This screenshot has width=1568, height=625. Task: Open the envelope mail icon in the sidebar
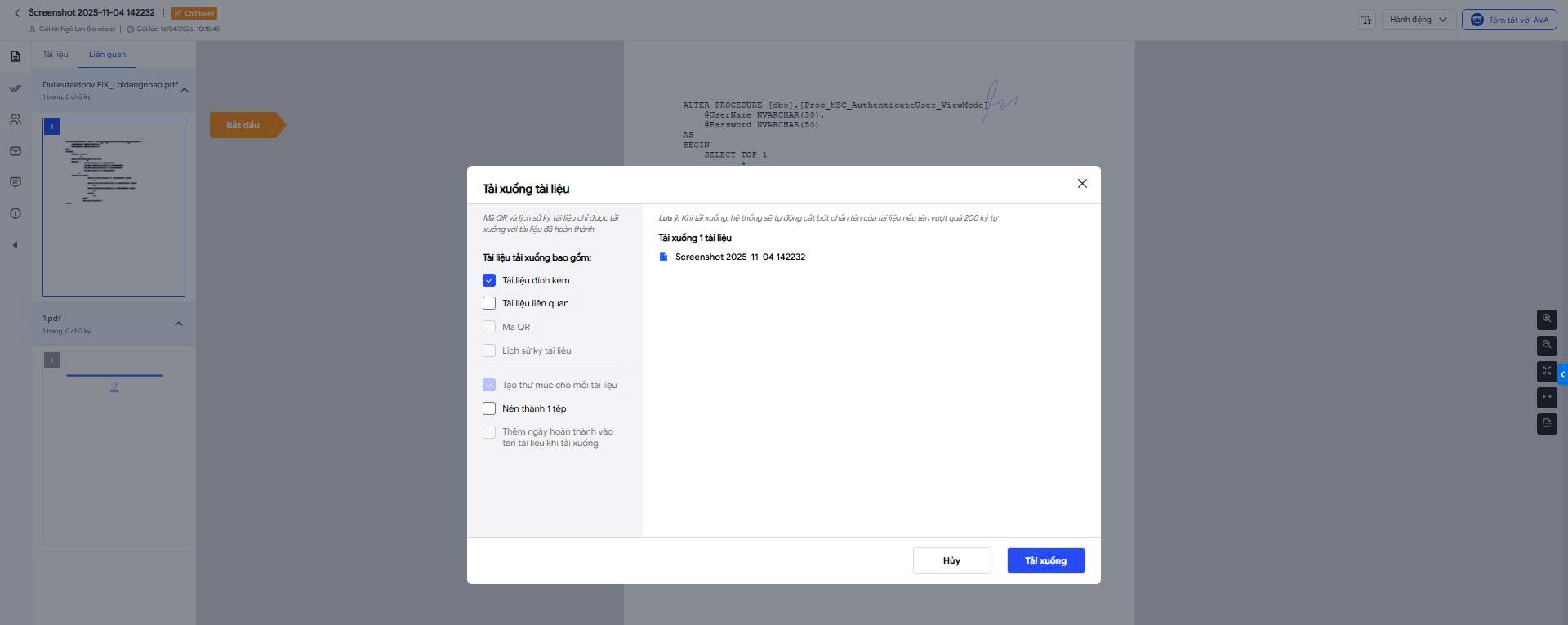pos(16,151)
